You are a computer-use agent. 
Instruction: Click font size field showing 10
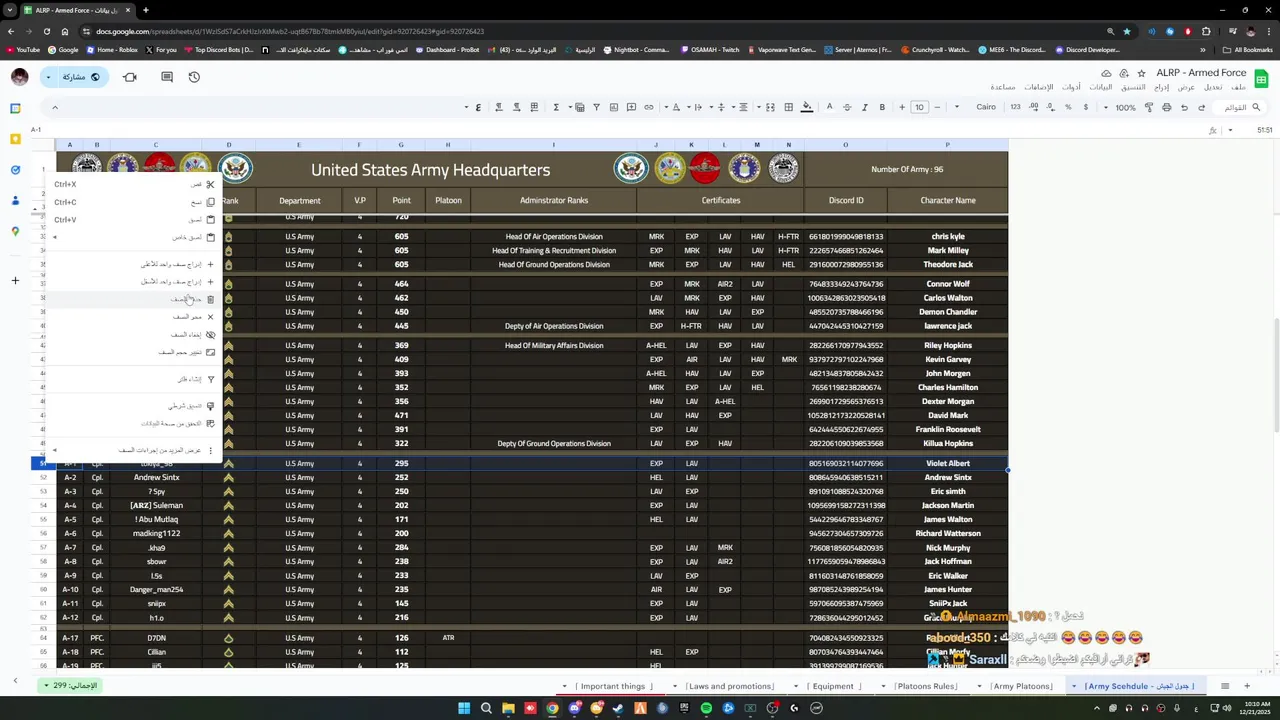pos(919,107)
